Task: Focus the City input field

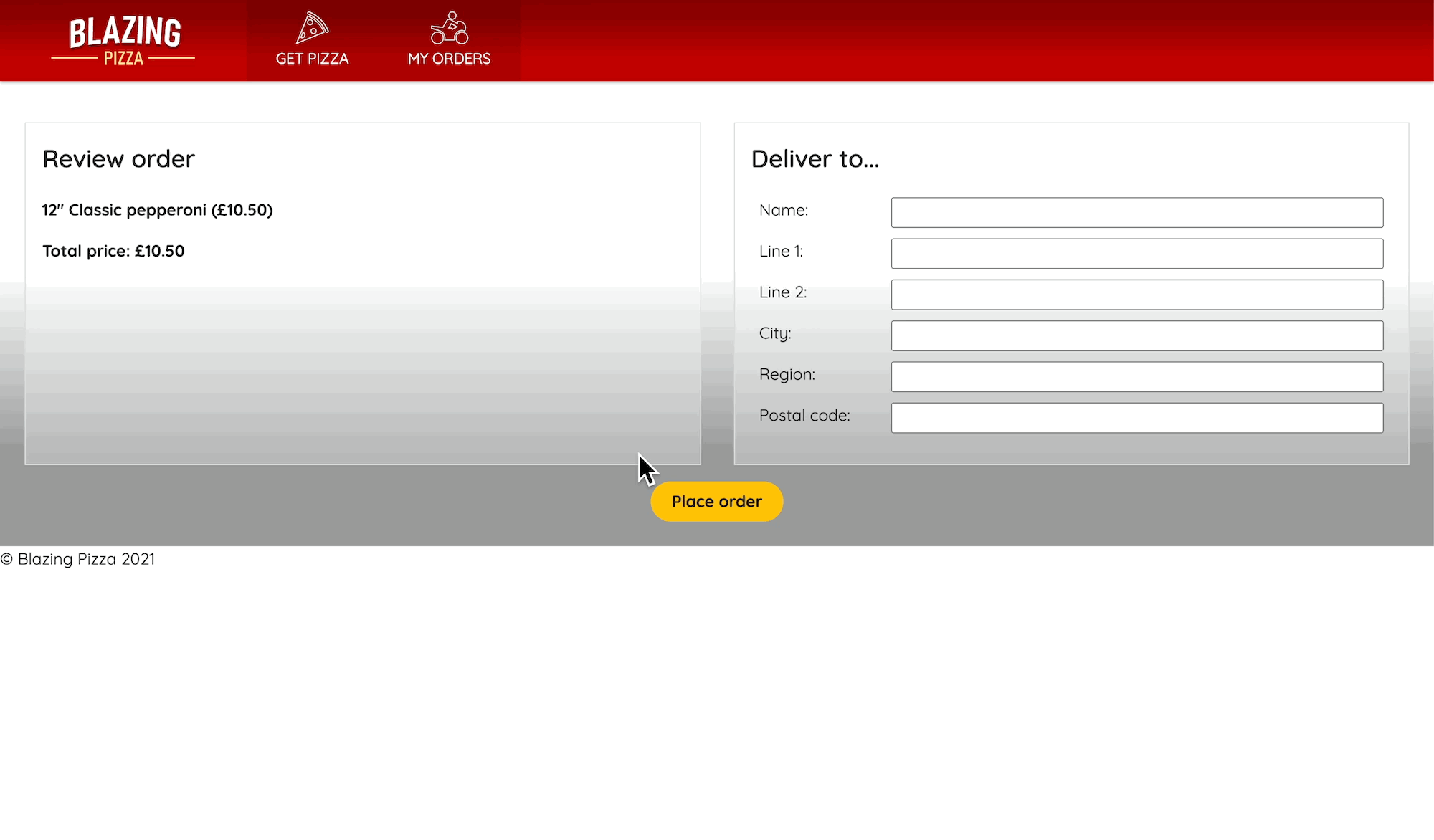Action: [x=1137, y=335]
